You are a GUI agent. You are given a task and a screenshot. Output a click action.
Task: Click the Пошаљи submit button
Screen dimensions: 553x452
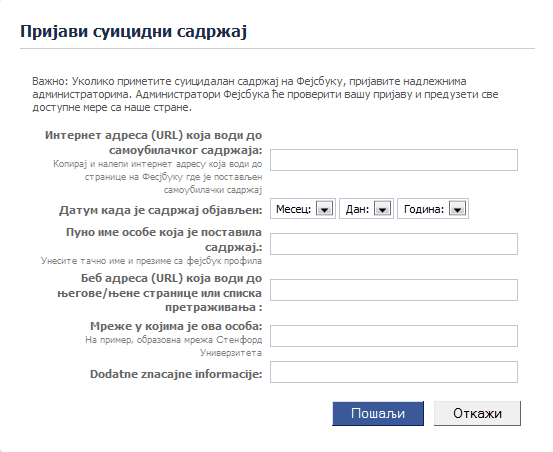click(x=378, y=413)
